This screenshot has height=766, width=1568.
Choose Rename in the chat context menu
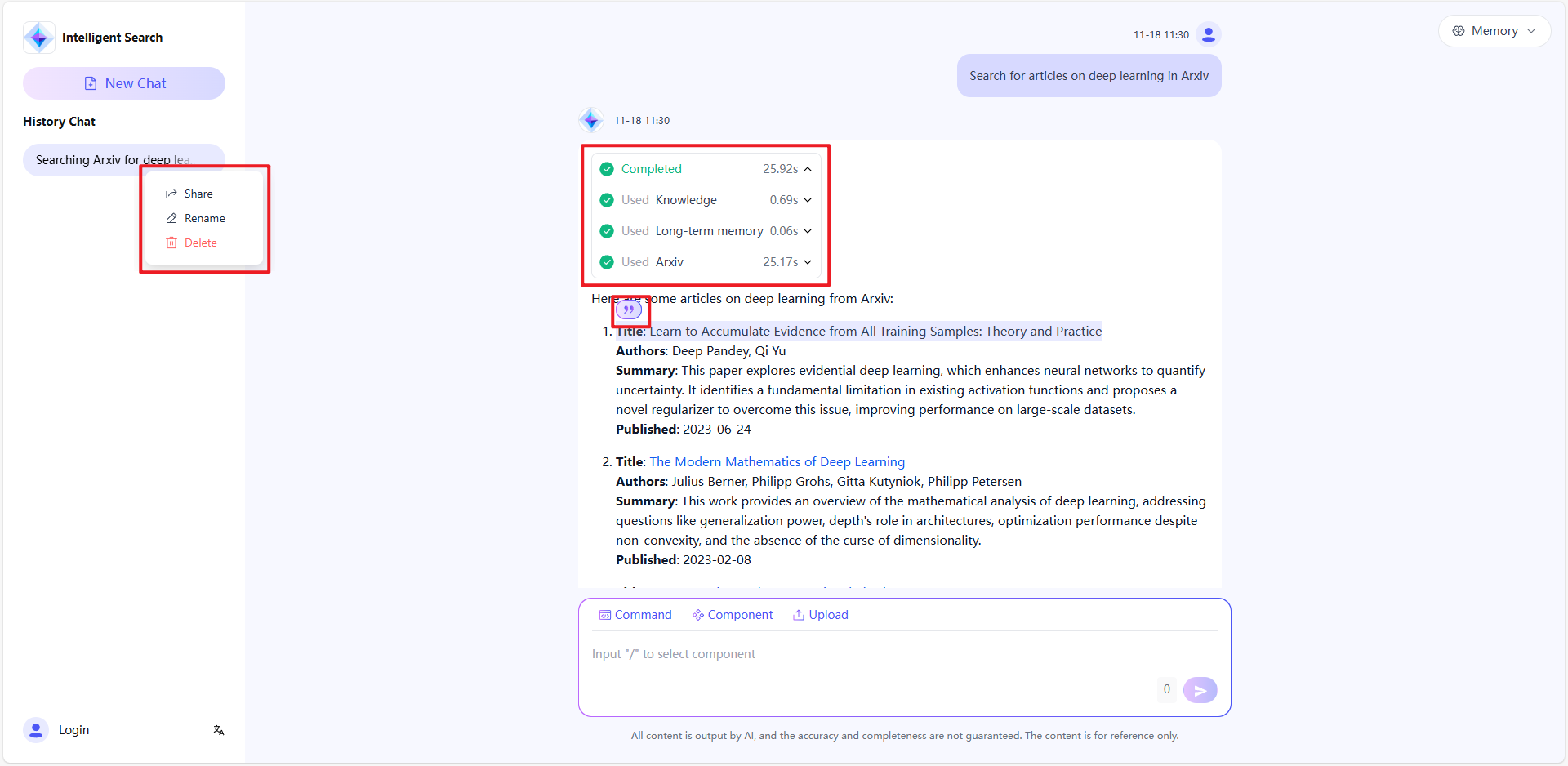coord(204,218)
